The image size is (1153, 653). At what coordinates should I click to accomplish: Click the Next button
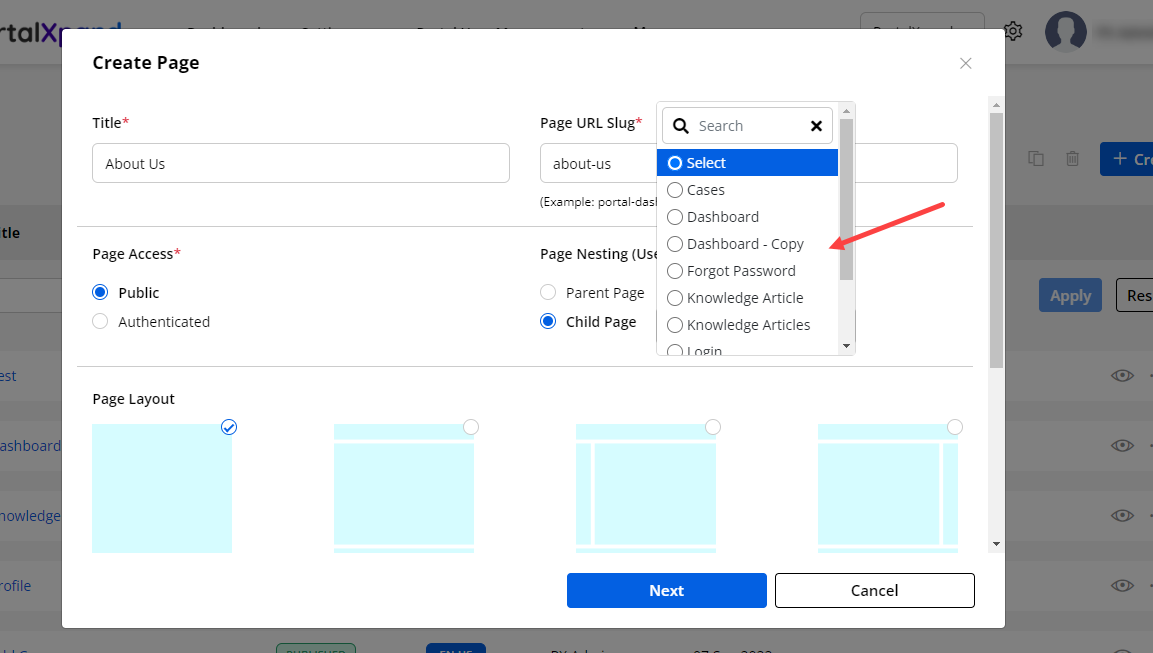pyautogui.click(x=666, y=590)
